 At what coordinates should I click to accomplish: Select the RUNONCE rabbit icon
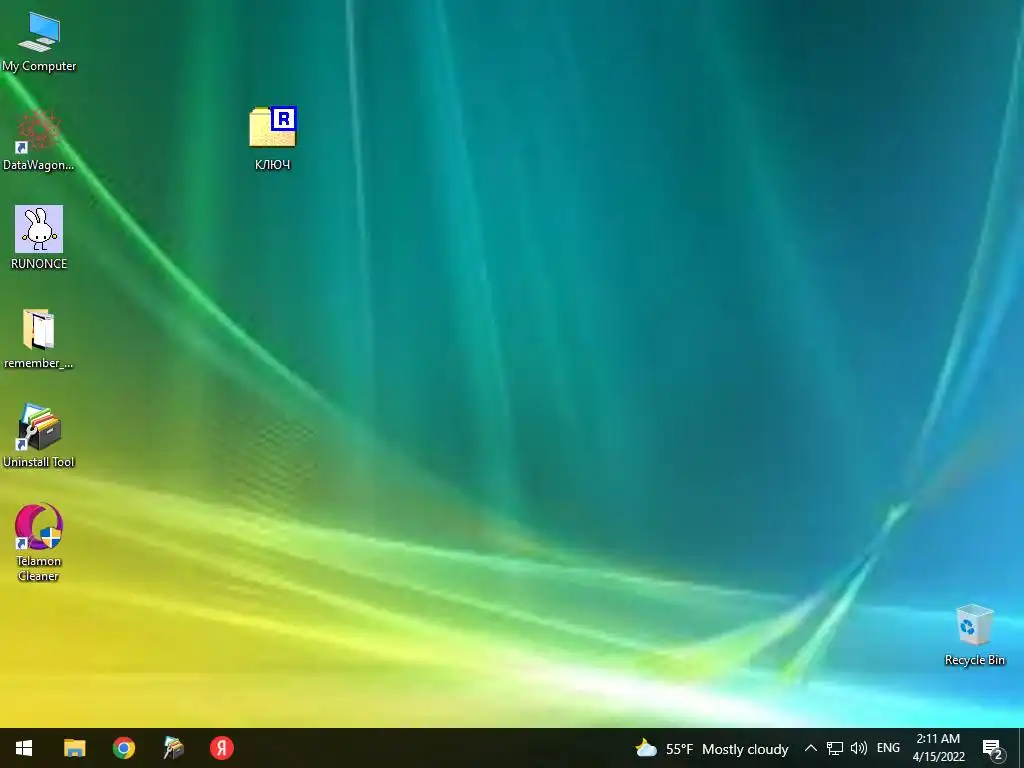[x=39, y=238]
